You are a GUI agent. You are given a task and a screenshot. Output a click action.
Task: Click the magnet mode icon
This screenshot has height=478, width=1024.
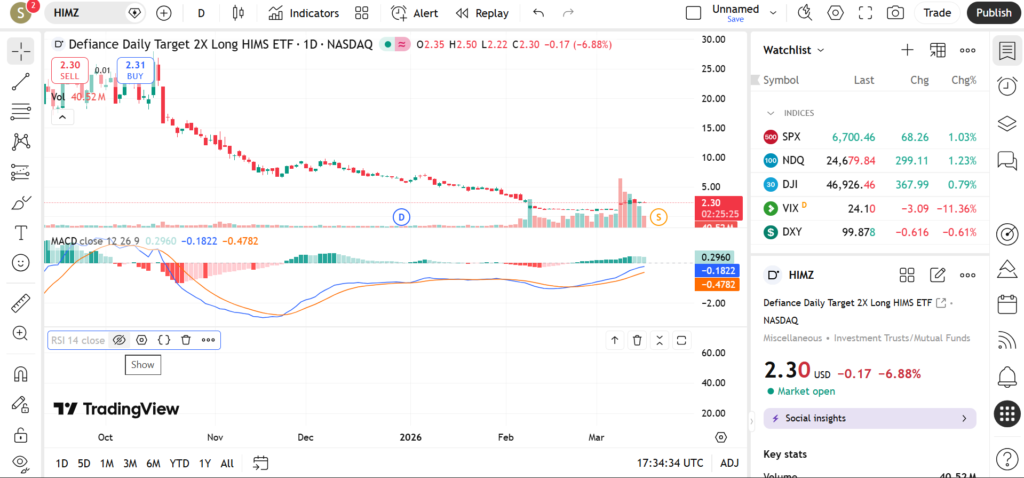coord(21,375)
